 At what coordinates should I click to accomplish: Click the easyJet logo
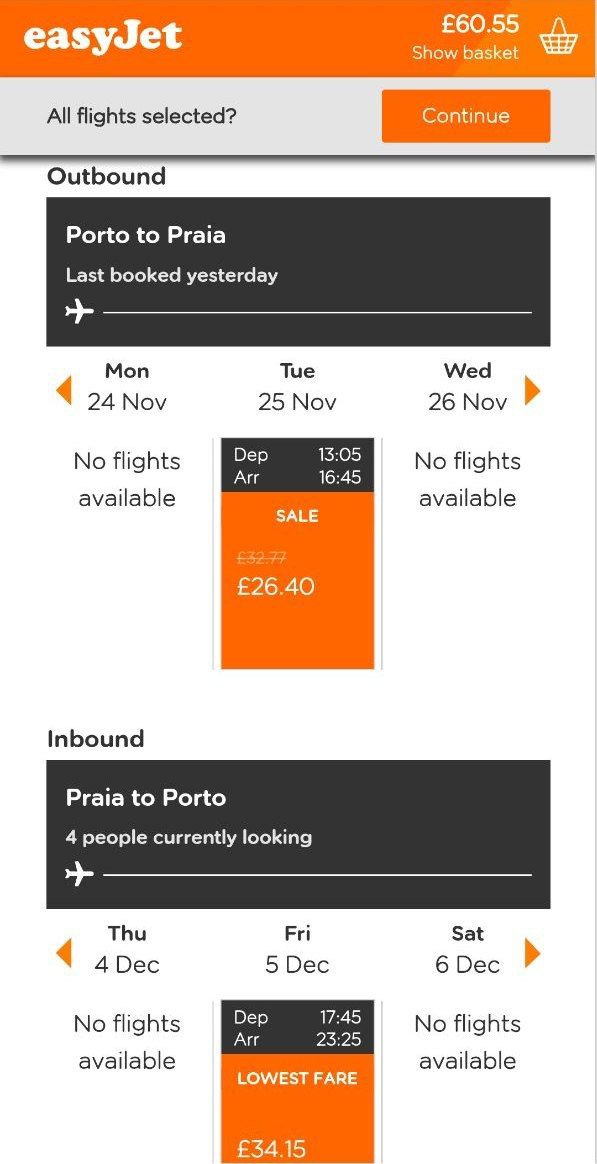pyautogui.click(x=103, y=37)
